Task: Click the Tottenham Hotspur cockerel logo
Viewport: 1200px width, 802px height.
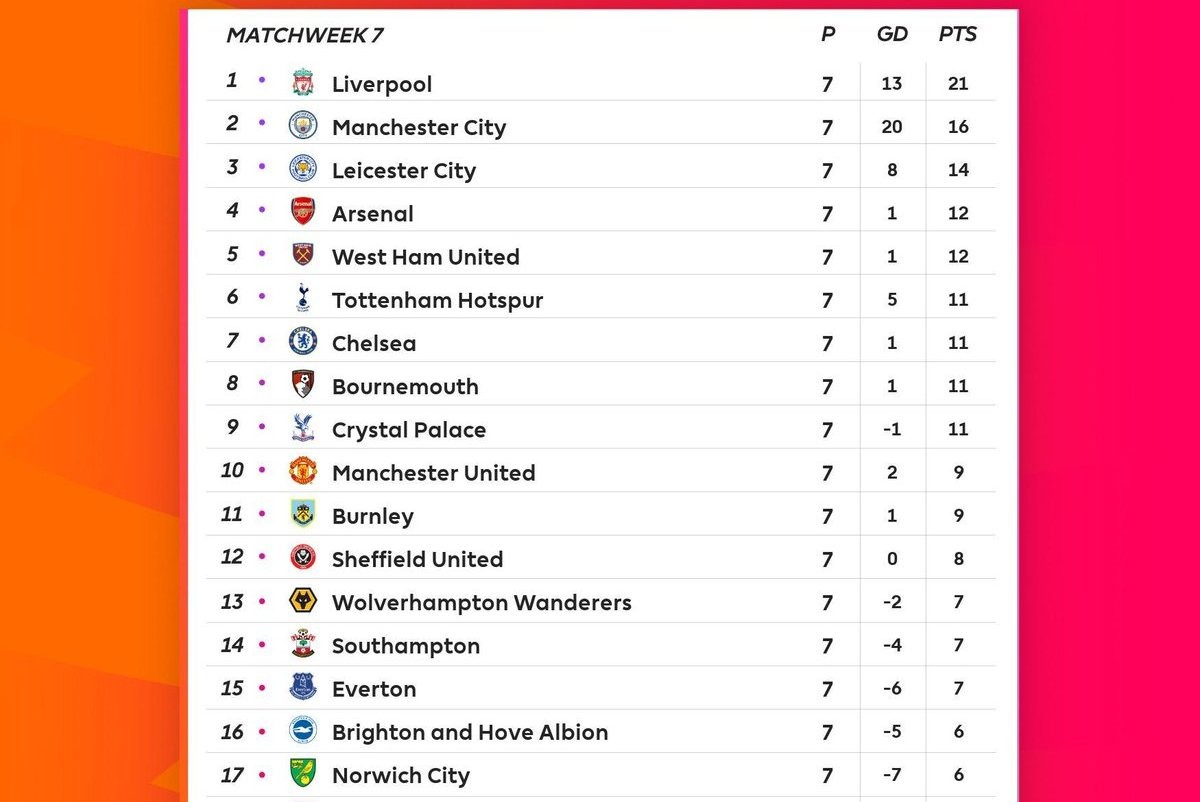Action: 303,298
